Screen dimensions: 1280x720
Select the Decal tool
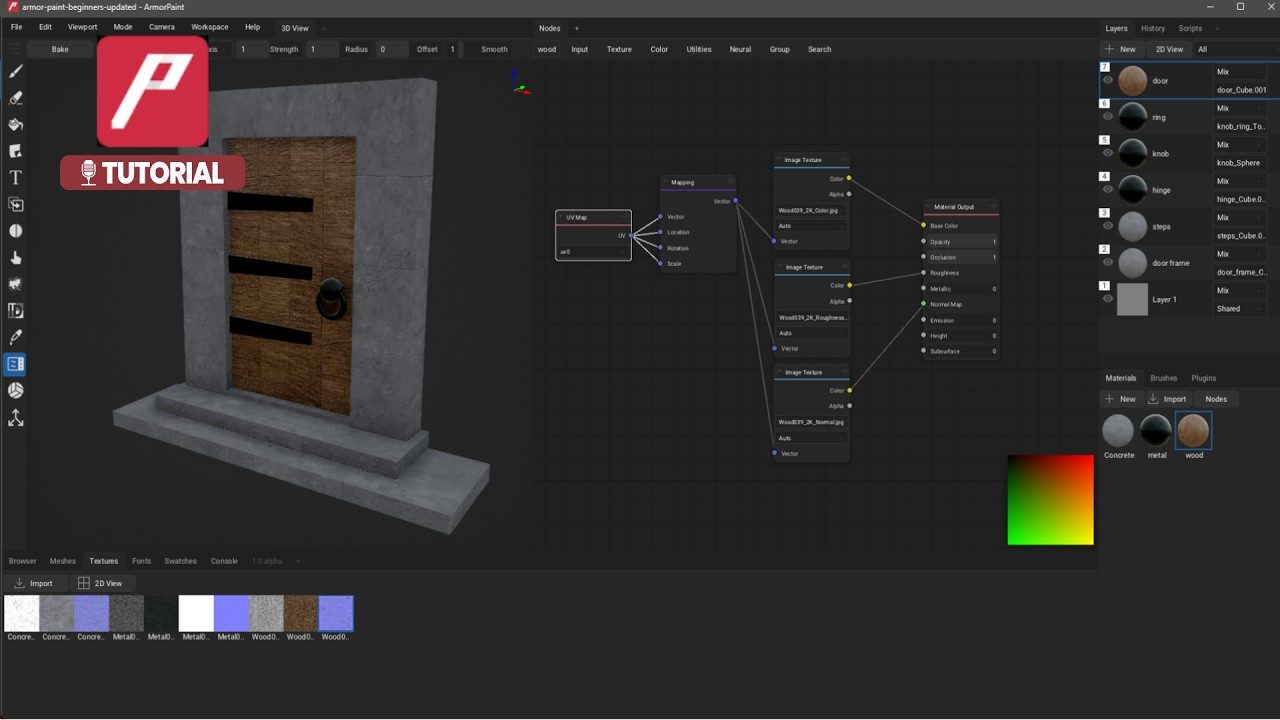click(x=15, y=151)
